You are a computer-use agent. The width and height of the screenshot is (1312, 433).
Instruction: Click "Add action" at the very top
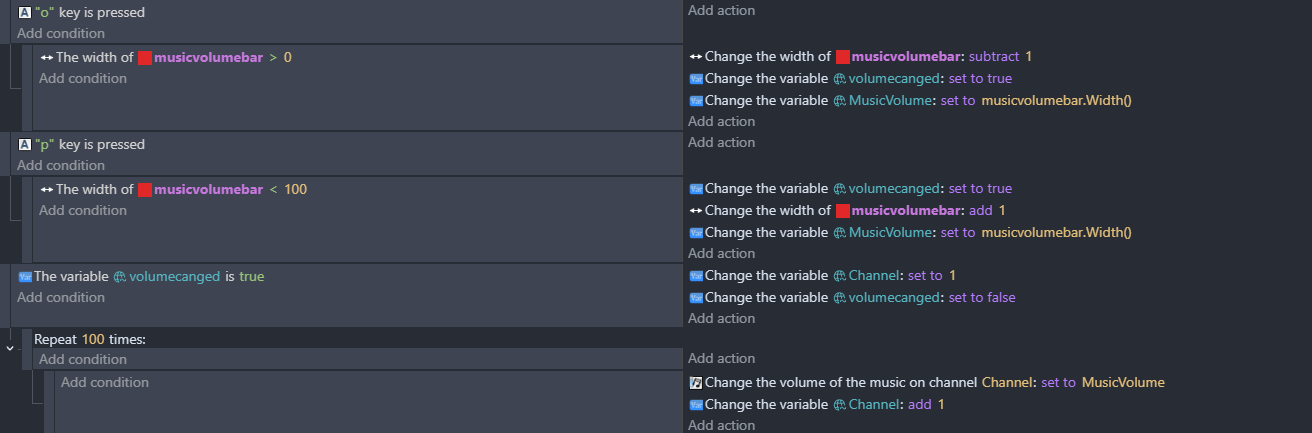(721, 10)
